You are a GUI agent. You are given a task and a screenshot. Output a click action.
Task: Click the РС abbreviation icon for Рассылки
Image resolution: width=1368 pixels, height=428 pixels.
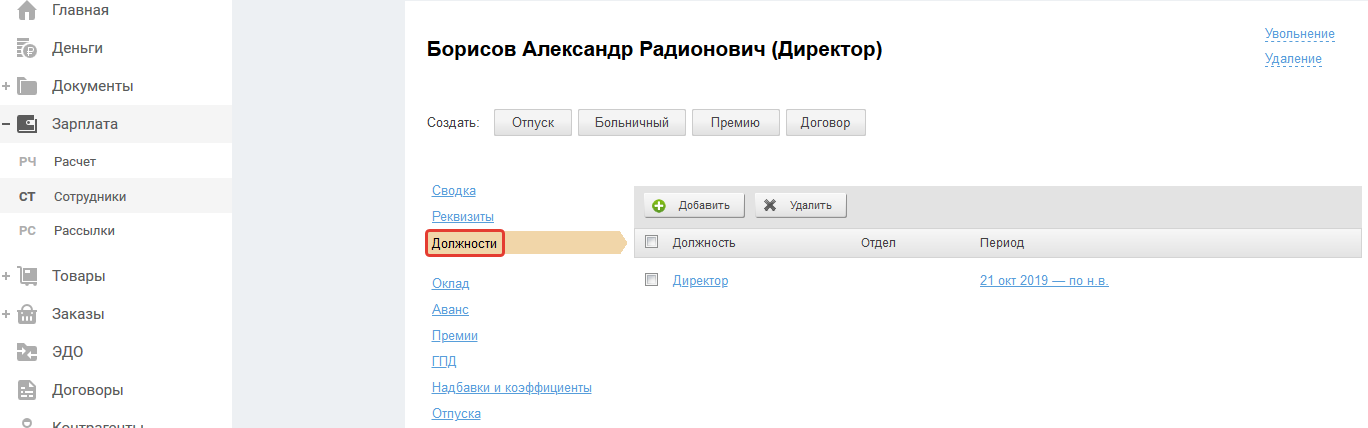[x=27, y=231]
